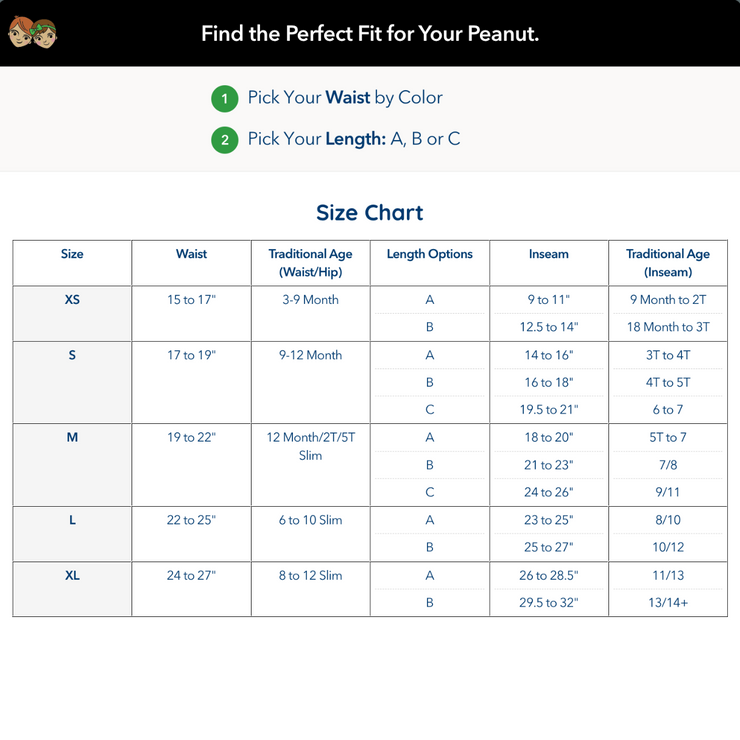This screenshot has height=740, width=740.
Task: Click the two kids logo icon
Action: [x=32, y=32]
